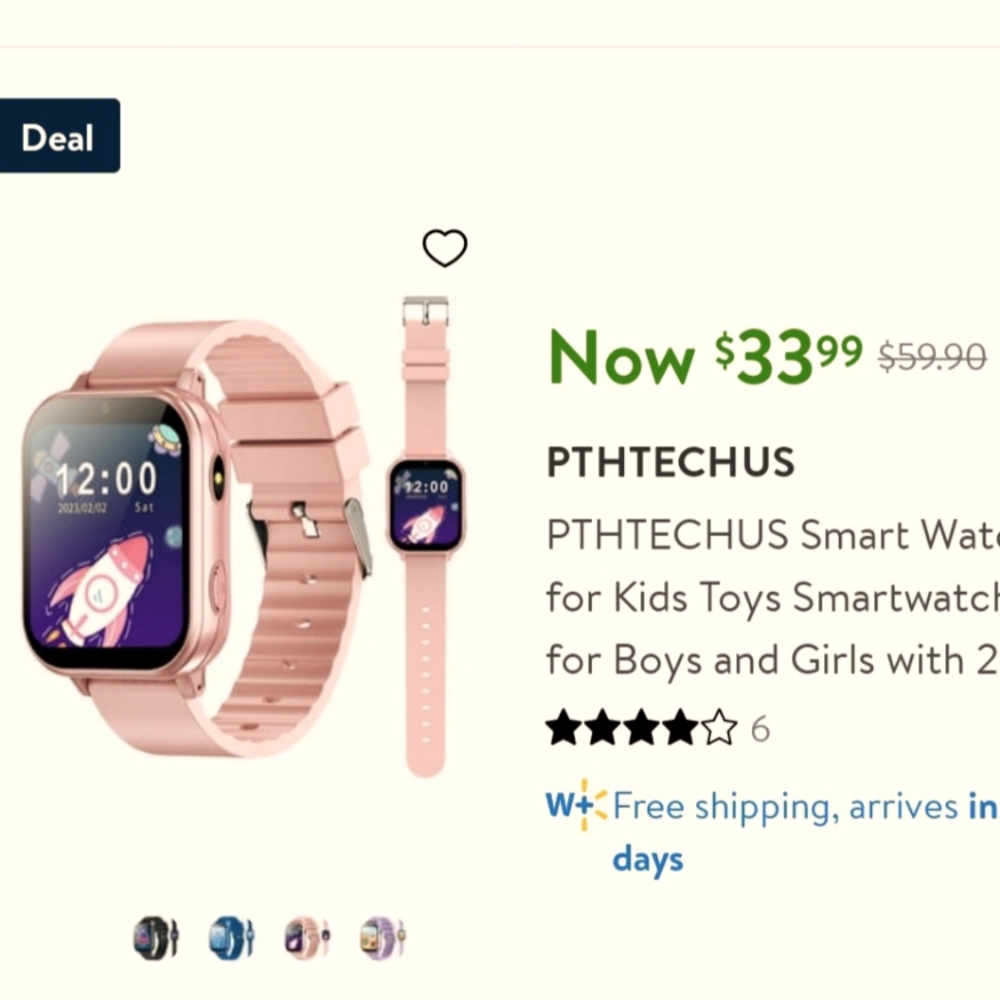
Task: Click the empty fifth star of the rating
Action: tap(719, 729)
